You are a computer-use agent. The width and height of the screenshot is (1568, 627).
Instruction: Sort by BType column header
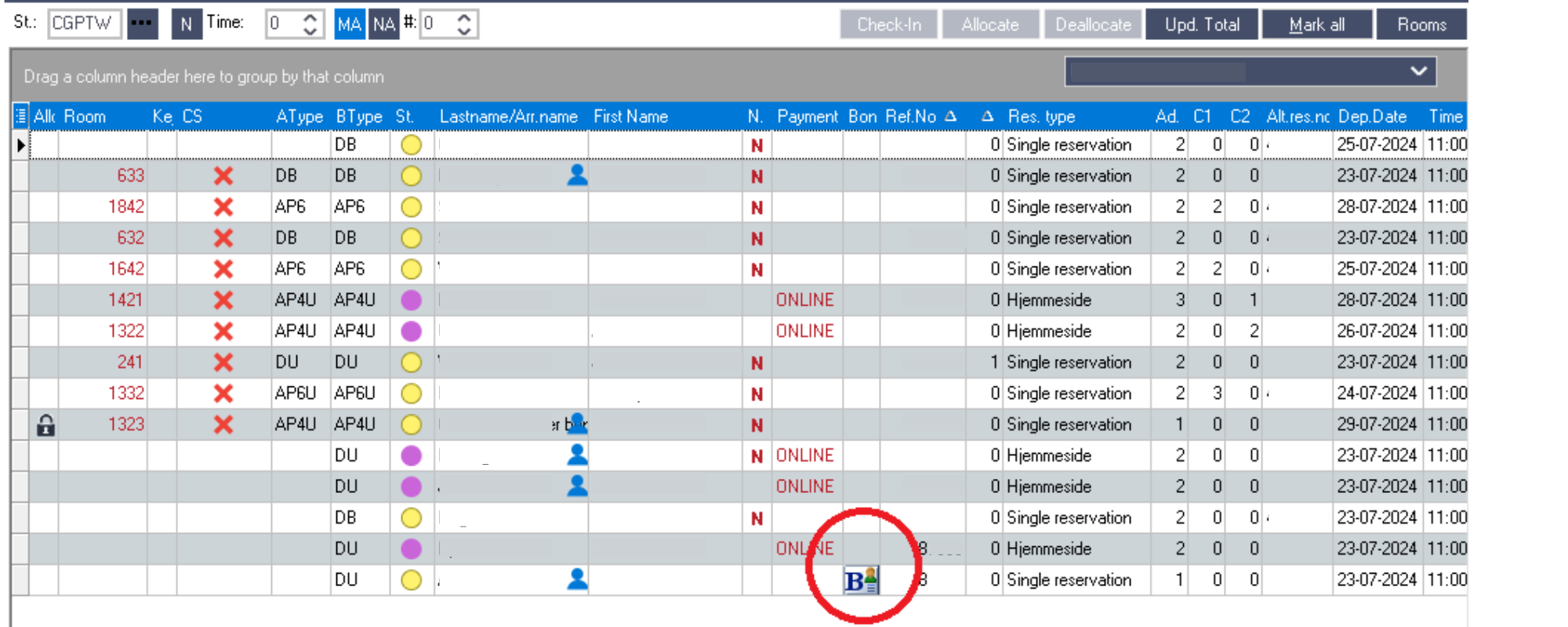360,117
